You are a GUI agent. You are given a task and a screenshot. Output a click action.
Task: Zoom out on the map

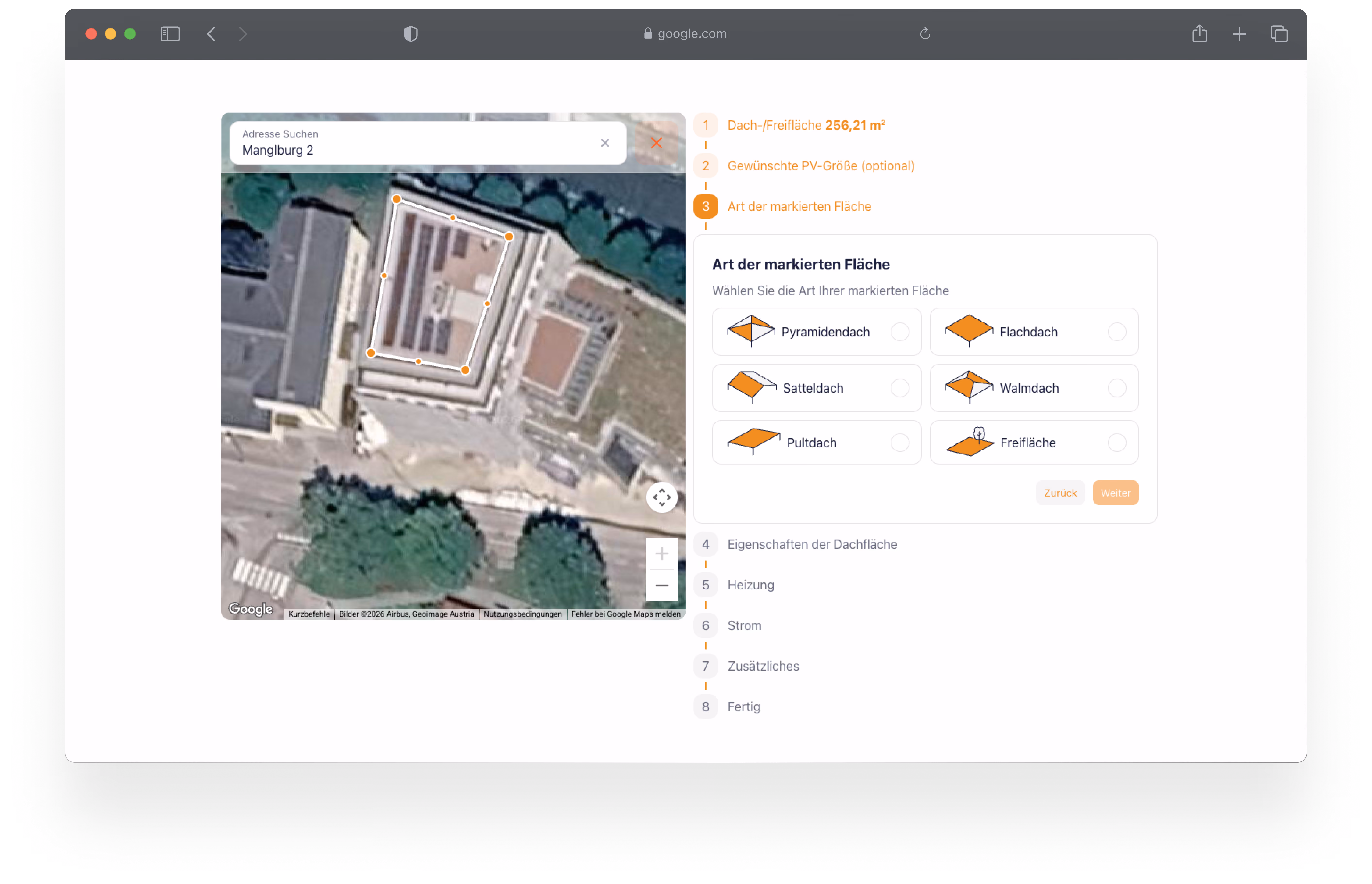click(x=661, y=586)
